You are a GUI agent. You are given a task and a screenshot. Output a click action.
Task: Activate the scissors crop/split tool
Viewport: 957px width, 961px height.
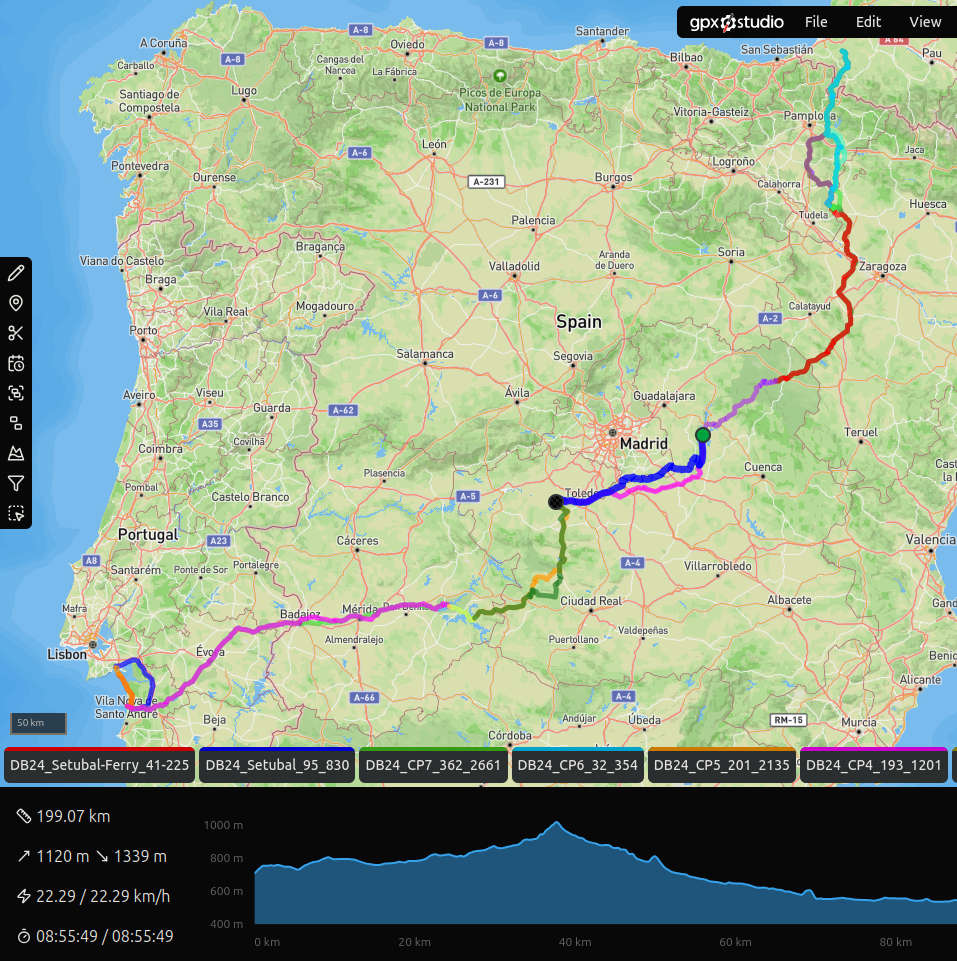tap(15, 333)
